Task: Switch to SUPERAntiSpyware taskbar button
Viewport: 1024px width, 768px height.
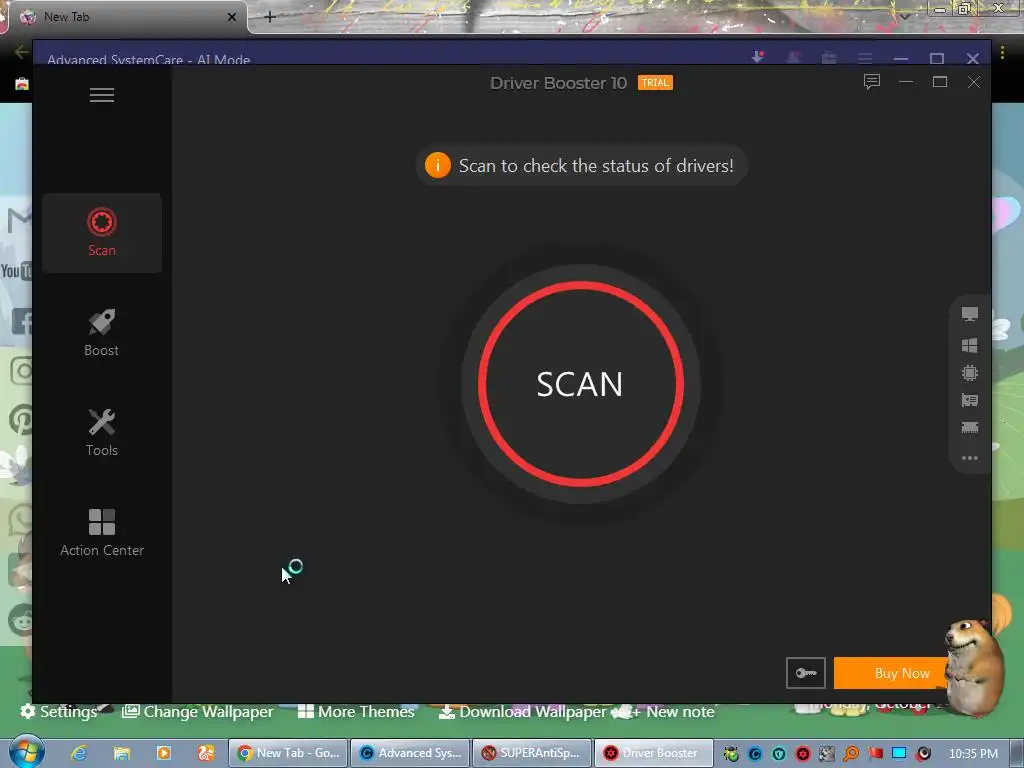Action: click(532, 753)
